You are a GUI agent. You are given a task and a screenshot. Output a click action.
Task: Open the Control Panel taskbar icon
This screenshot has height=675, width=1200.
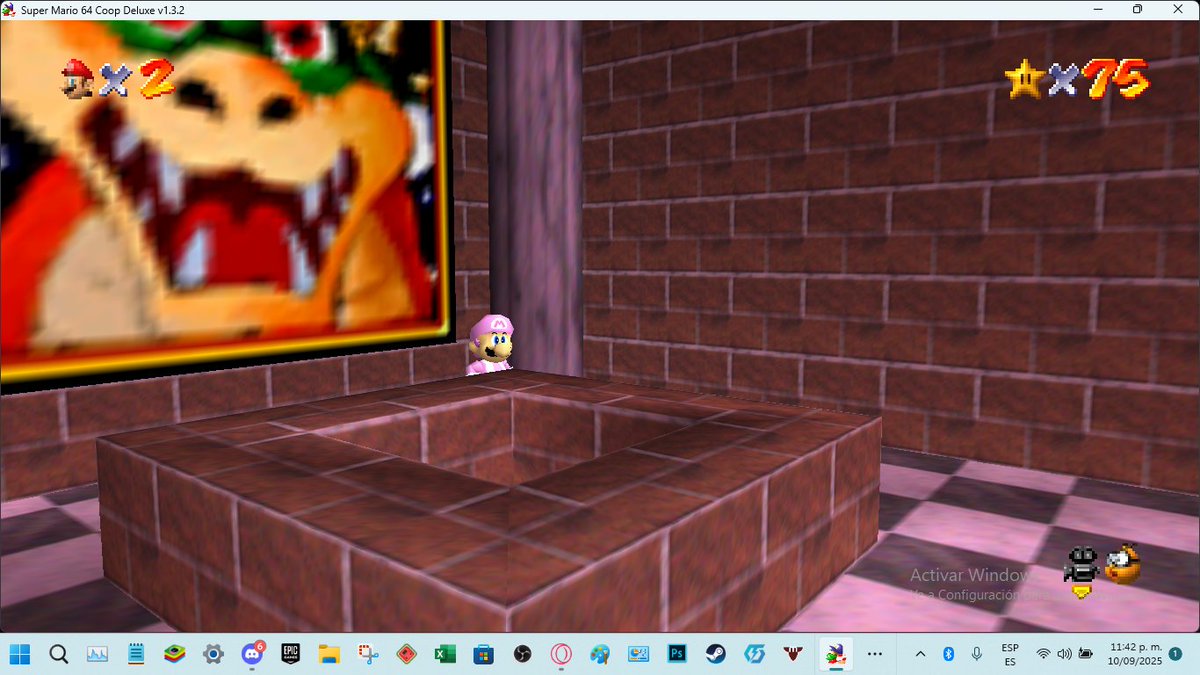(638, 655)
